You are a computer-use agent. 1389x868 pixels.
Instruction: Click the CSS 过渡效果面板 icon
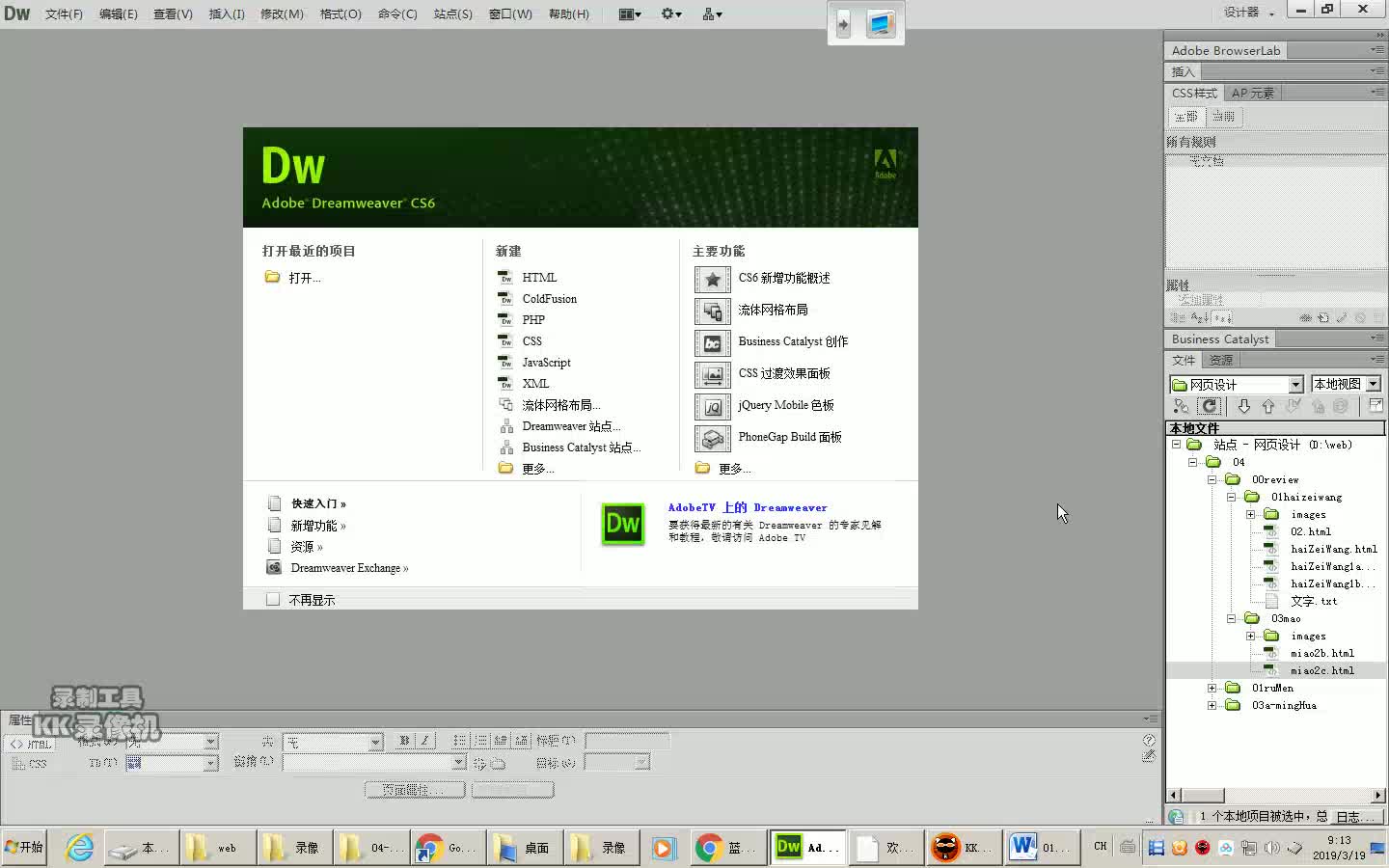(x=712, y=374)
